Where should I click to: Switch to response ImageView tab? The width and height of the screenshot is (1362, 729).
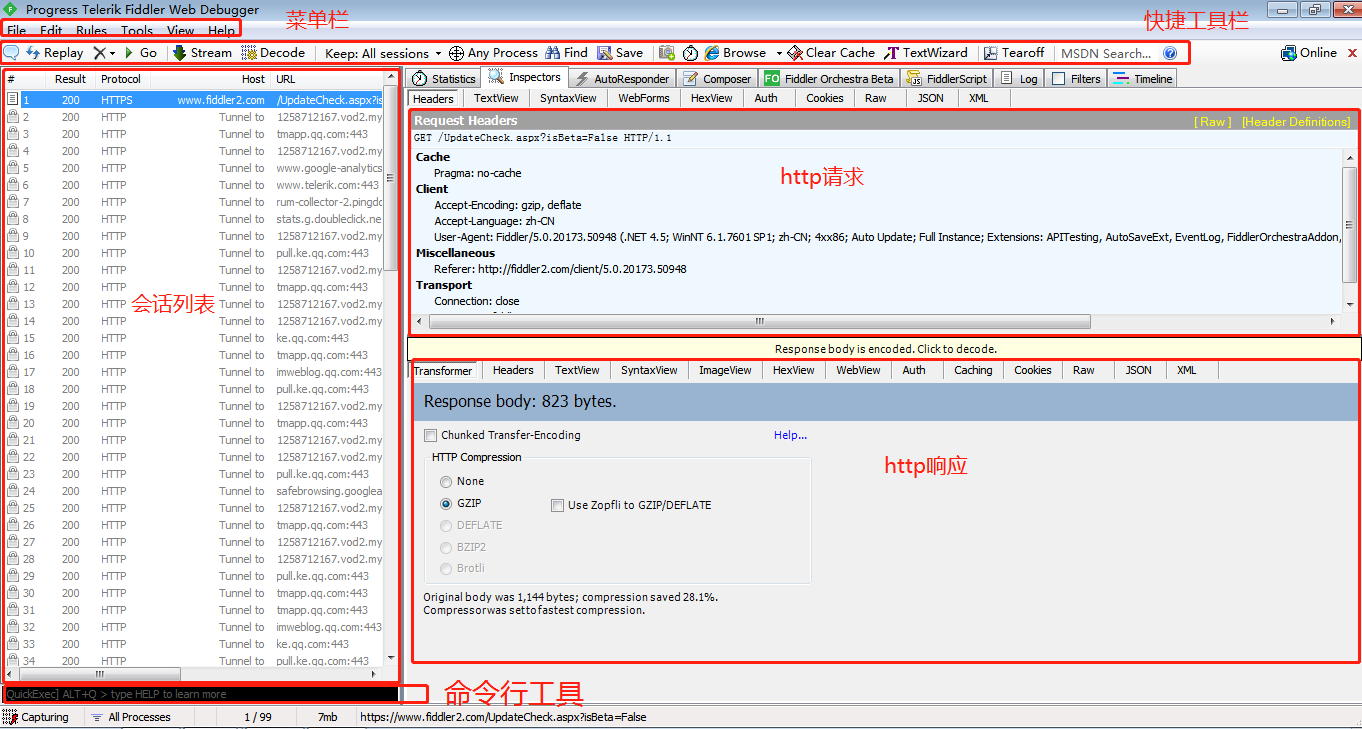[x=725, y=370]
